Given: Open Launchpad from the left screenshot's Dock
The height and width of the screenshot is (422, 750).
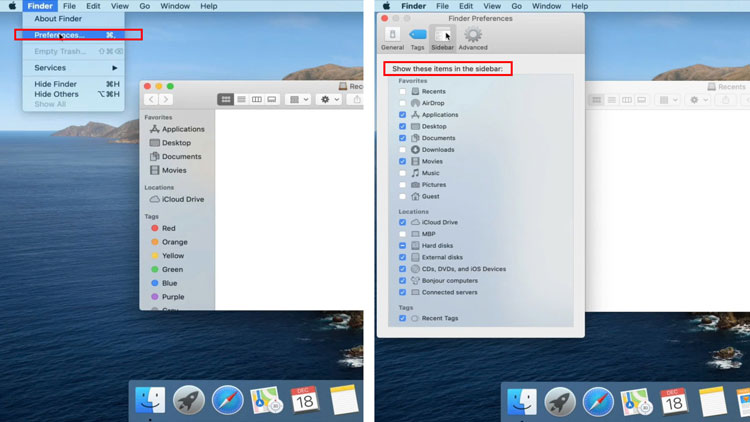Looking at the screenshot, I should pos(189,400).
